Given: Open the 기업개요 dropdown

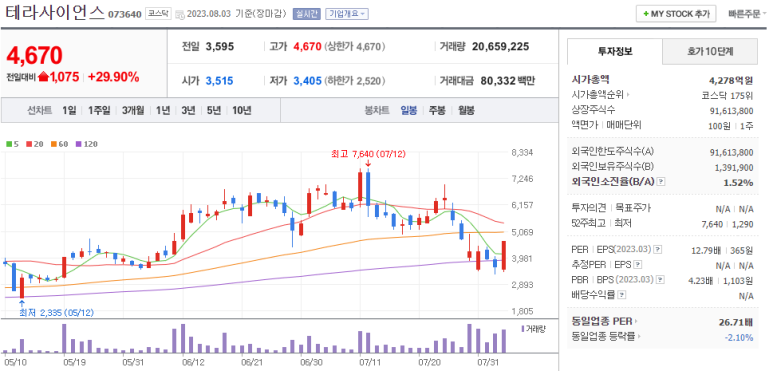Looking at the screenshot, I should (x=347, y=14).
